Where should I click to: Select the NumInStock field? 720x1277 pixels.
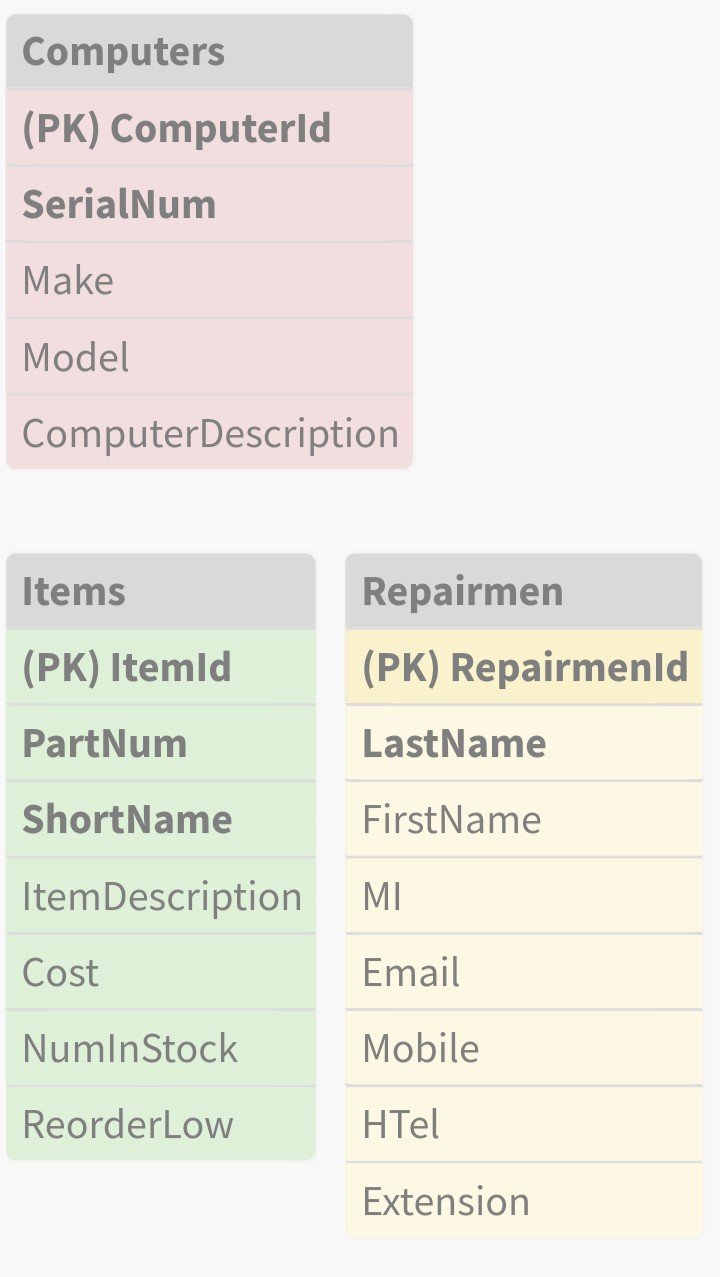161,1048
